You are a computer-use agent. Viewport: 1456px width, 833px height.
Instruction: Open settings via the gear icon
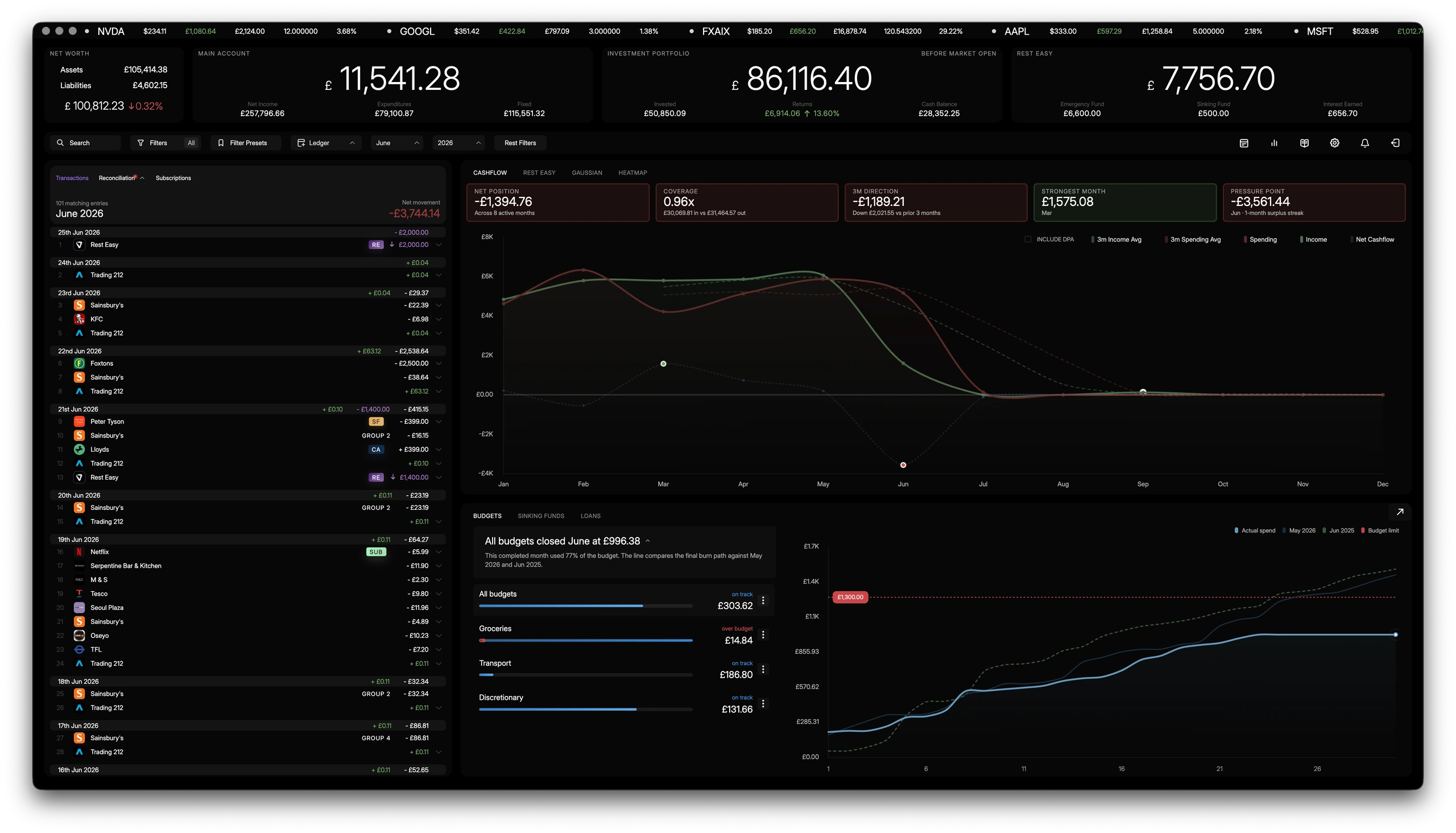[x=1334, y=143]
